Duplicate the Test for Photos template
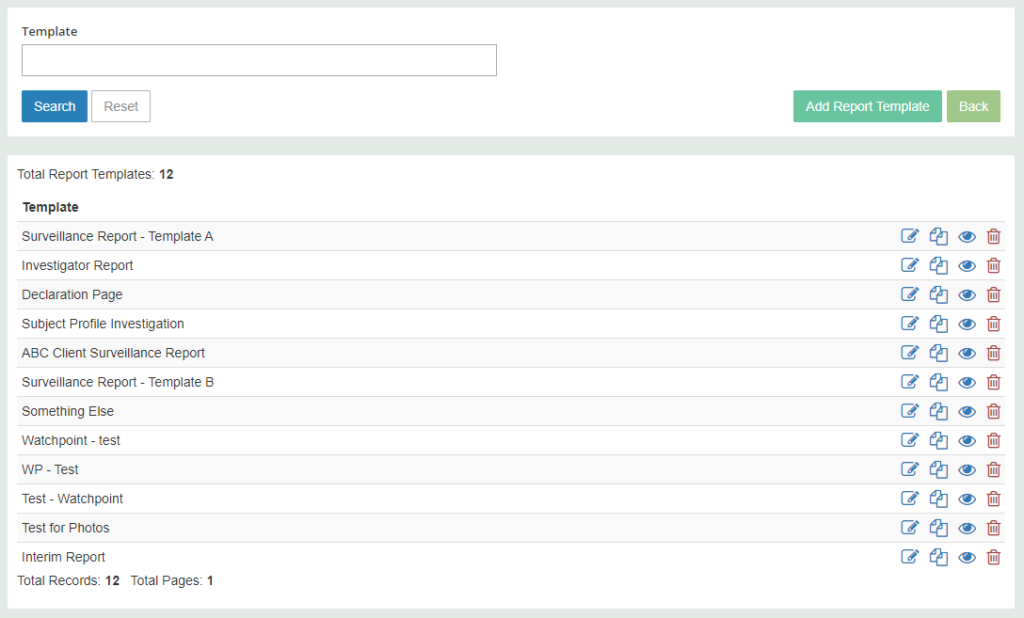The height and width of the screenshot is (618, 1024). [x=938, y=527]
